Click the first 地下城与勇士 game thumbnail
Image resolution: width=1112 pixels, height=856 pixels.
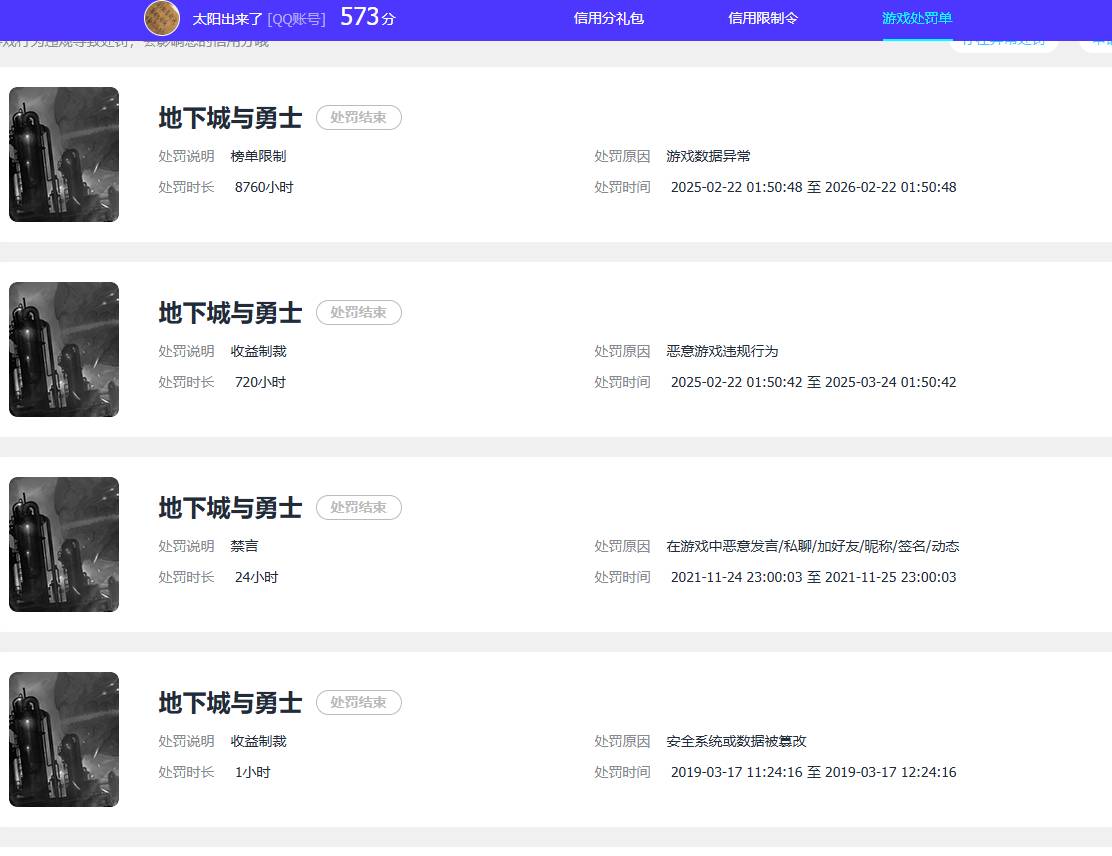point(63,154)
